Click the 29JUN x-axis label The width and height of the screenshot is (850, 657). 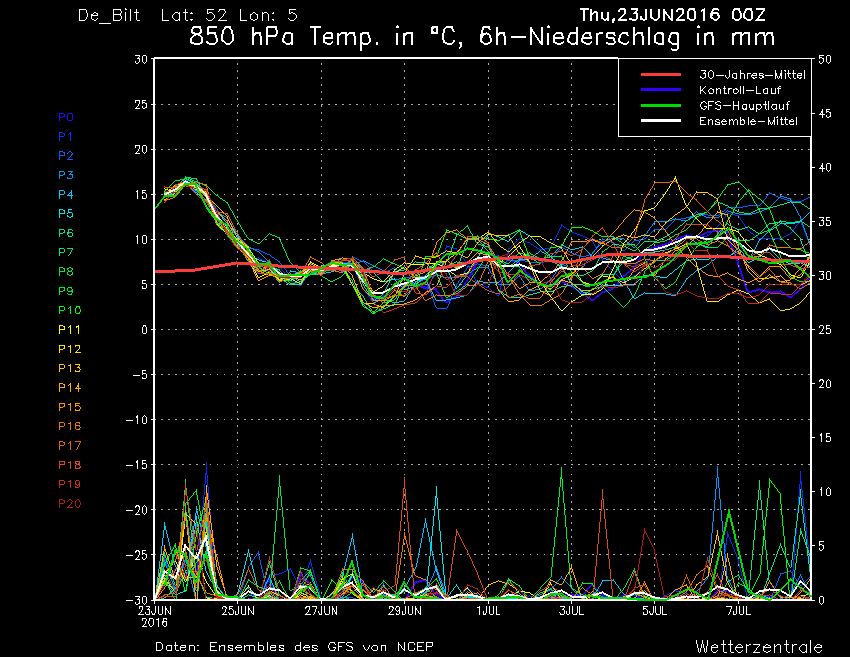404,611
